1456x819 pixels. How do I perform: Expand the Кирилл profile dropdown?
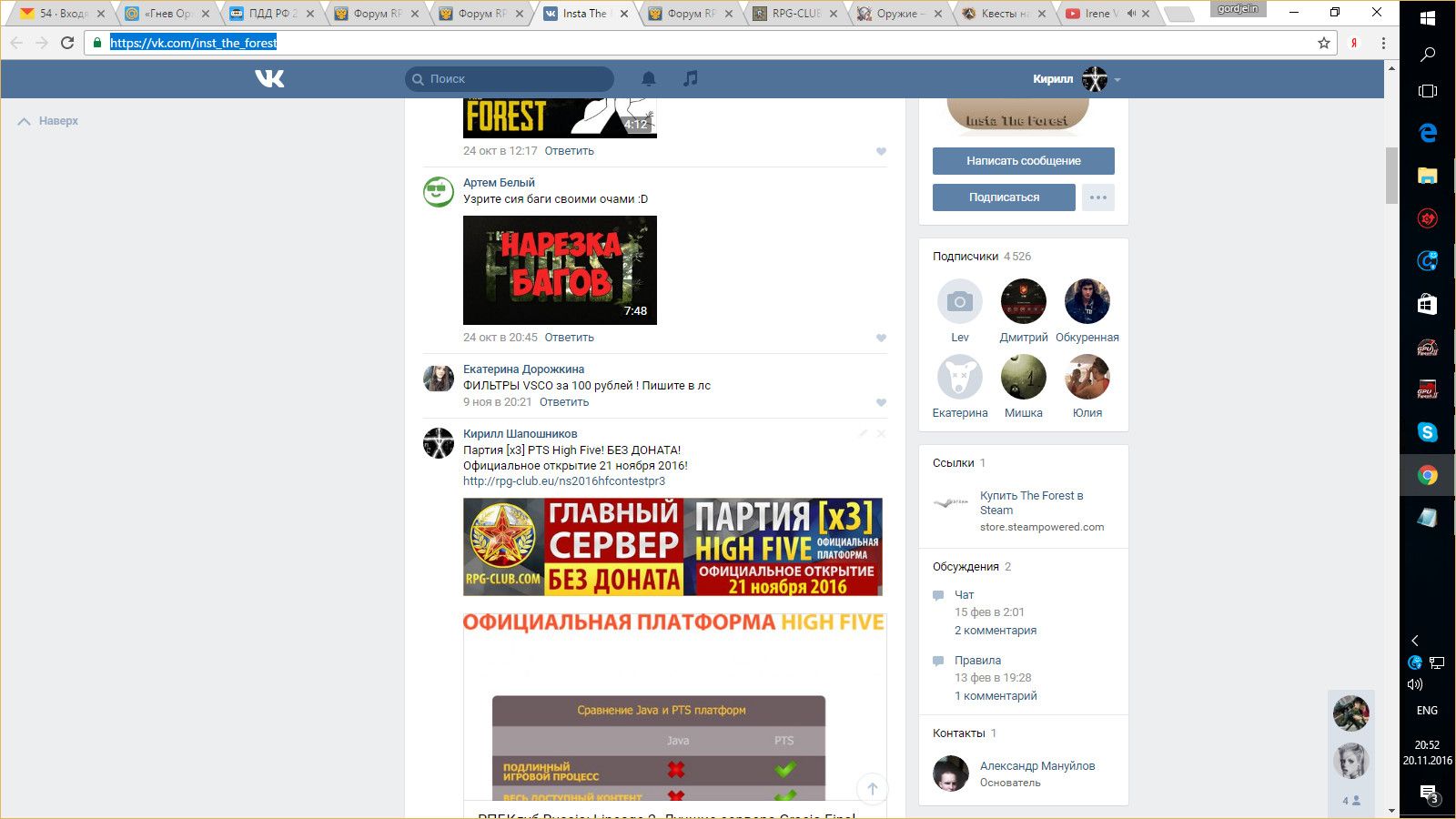pyautogui.click(x=1117, y=80)
